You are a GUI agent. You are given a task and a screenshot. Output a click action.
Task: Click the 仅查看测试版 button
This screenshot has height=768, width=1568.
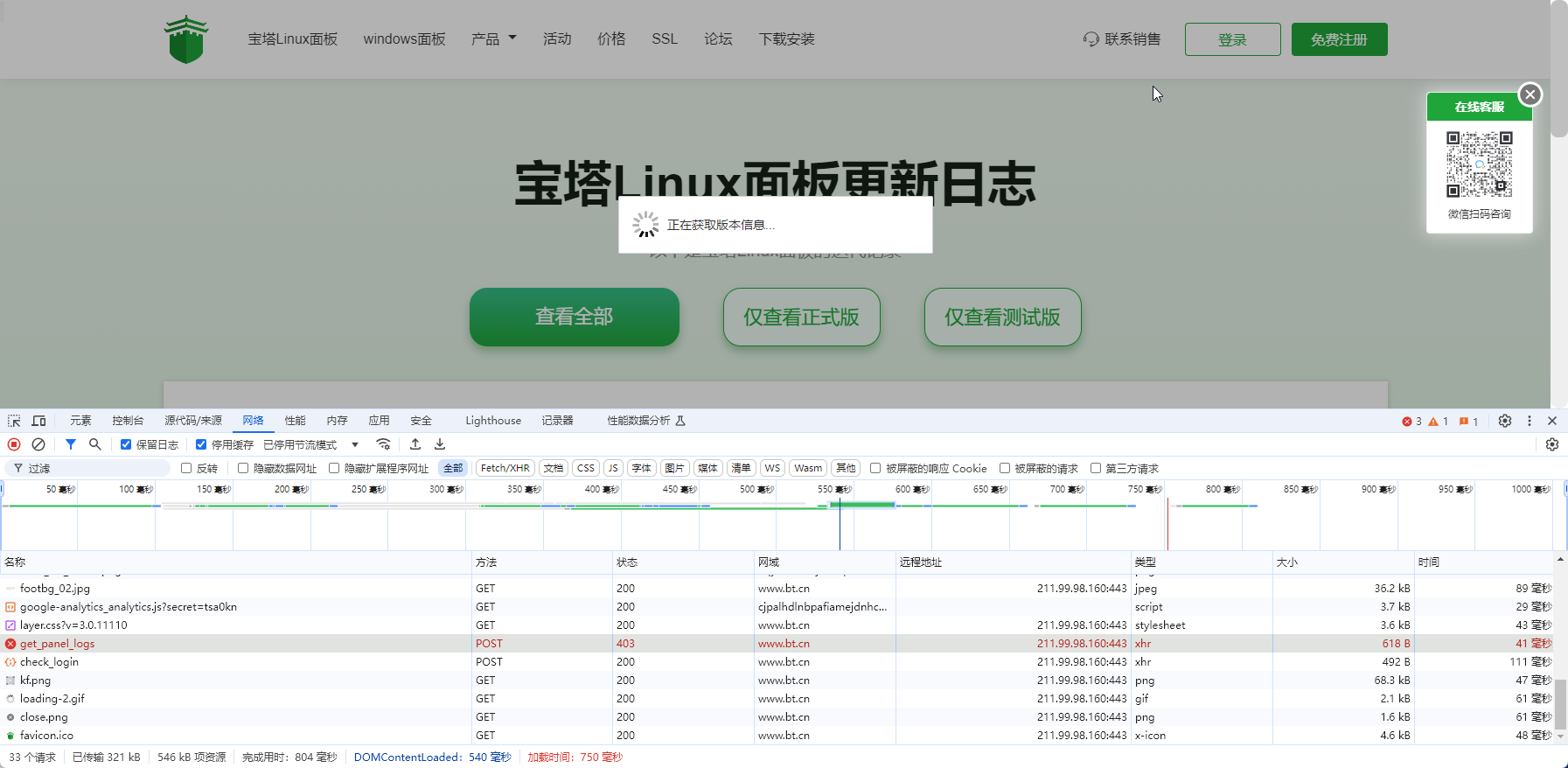coord(1003,317)
